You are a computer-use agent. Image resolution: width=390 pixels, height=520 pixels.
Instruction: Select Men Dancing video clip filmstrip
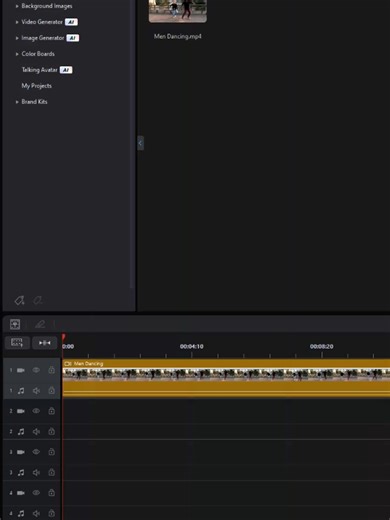[226, 374]
